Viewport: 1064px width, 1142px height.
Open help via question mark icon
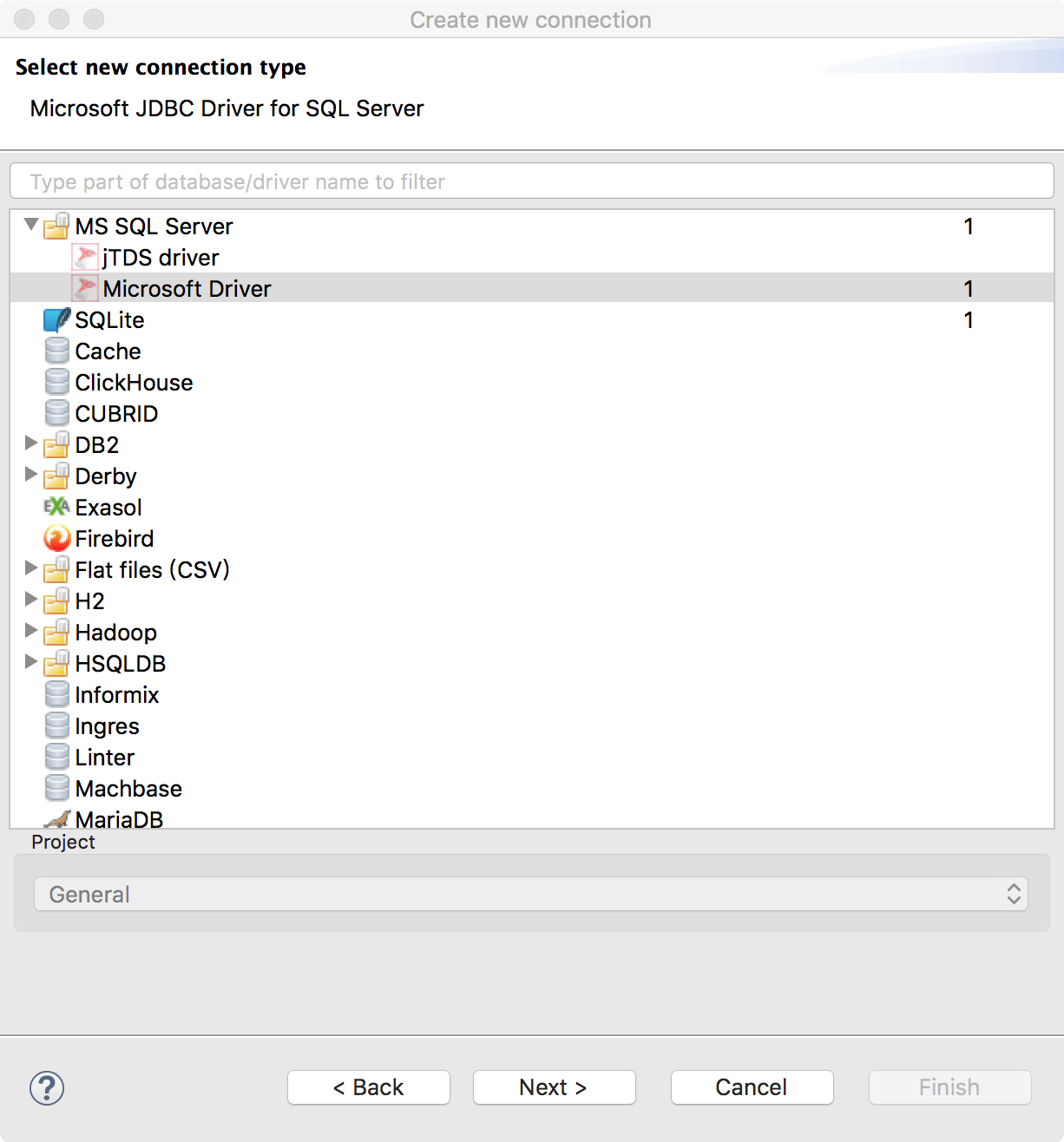tap(47, 1087)
